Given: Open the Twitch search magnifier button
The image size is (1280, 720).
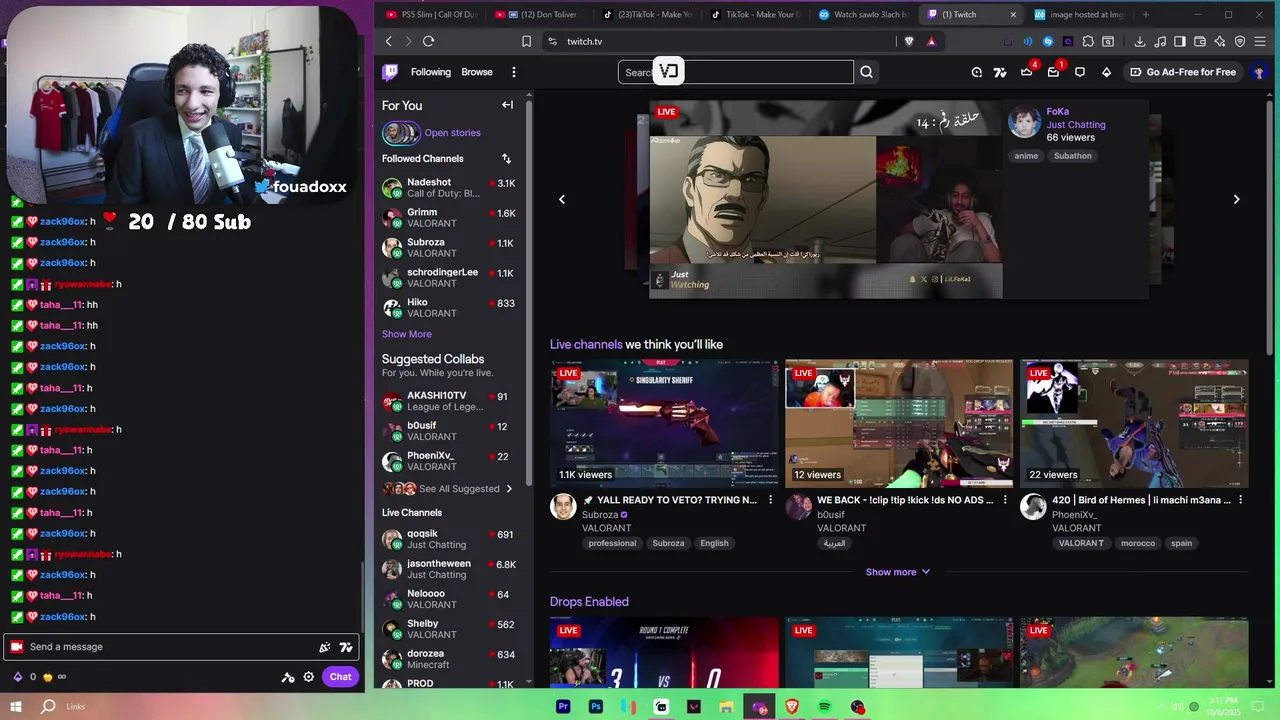Looking at the screenshot, I should 866,72.
